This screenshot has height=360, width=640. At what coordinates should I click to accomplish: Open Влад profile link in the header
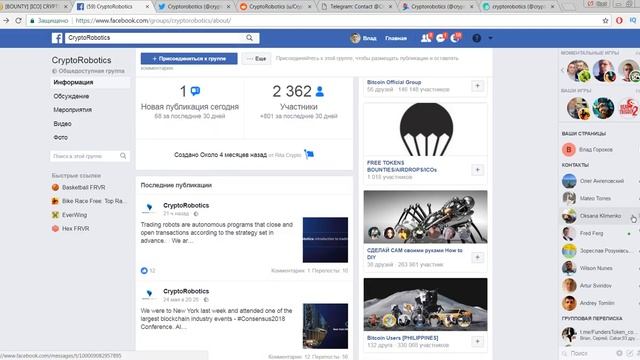click(363, 38)
